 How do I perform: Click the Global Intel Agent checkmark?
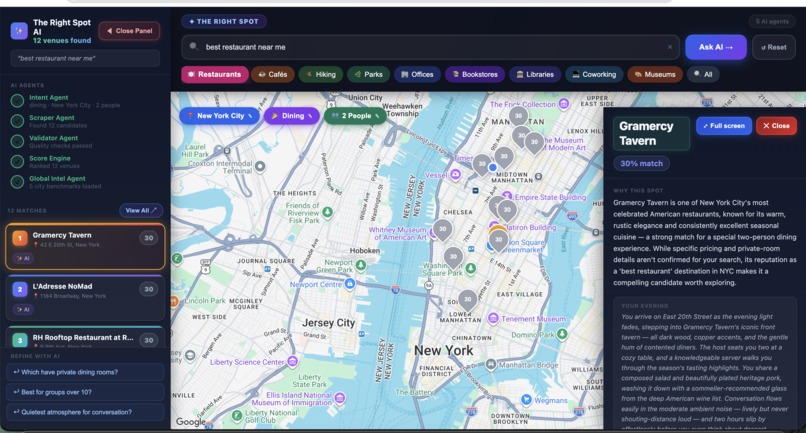point(17,182)
